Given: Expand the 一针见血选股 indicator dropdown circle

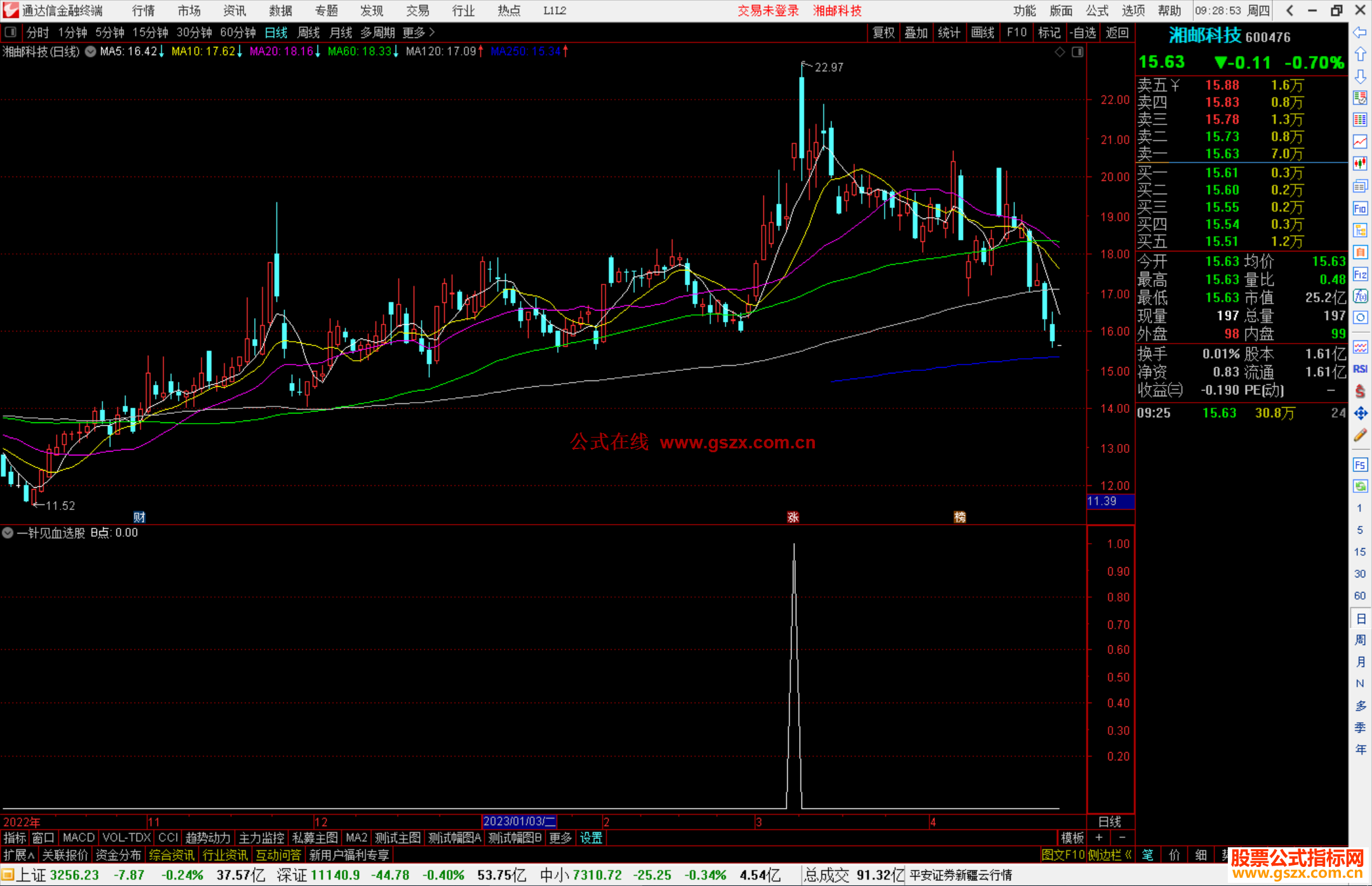Looking at the screenshot, I should click(8, 533).
